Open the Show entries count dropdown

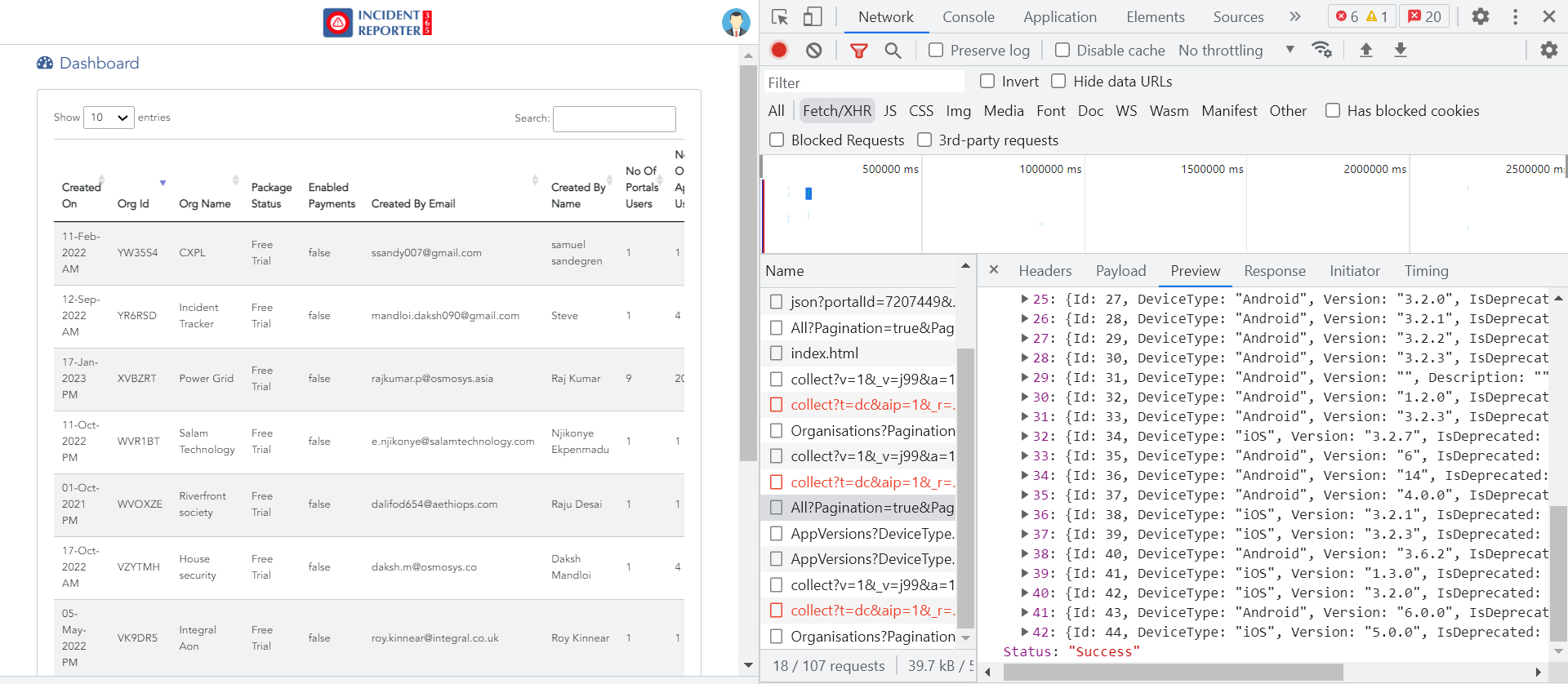point(109,118)
